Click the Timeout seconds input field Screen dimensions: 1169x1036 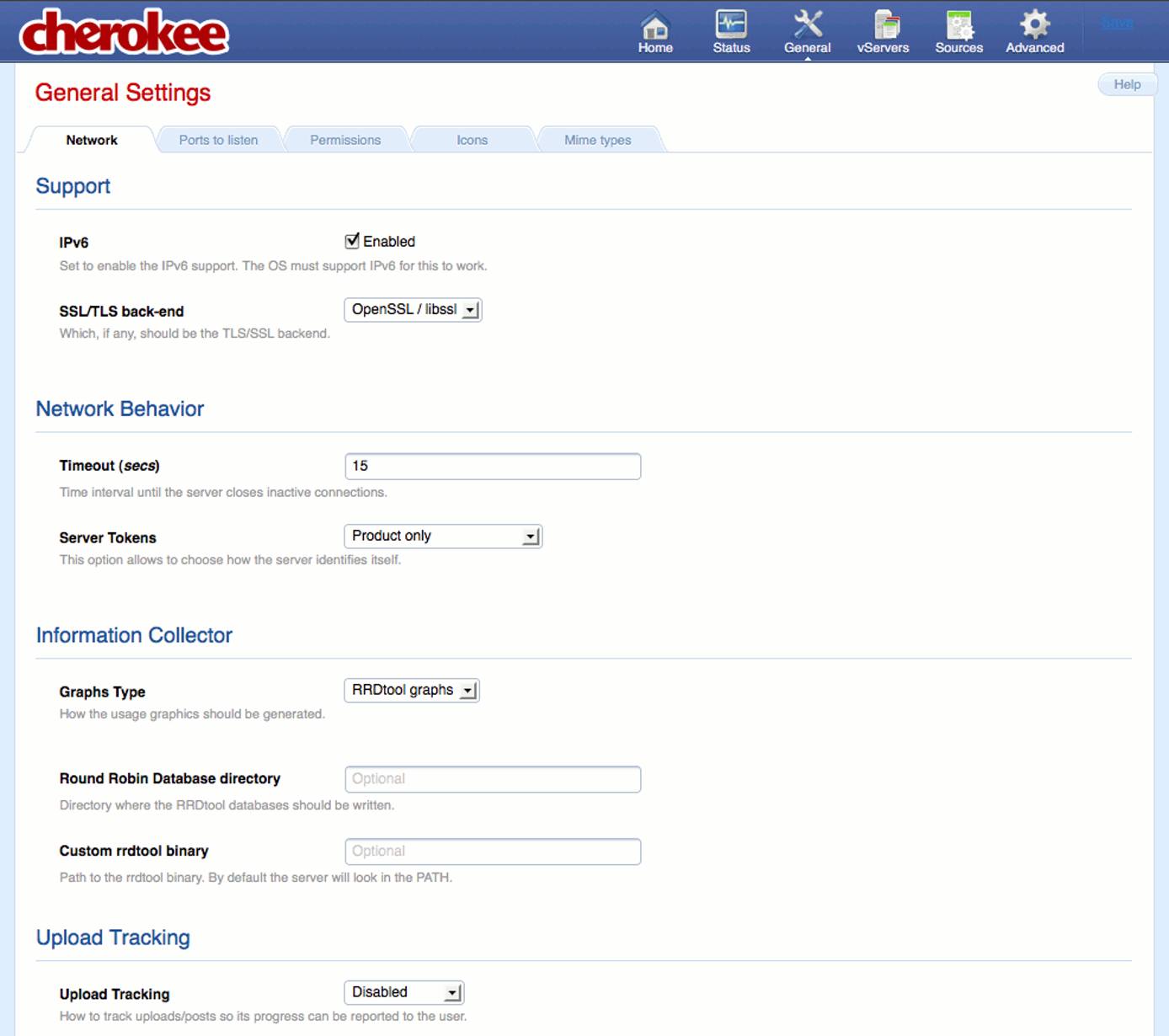(493, 466)
